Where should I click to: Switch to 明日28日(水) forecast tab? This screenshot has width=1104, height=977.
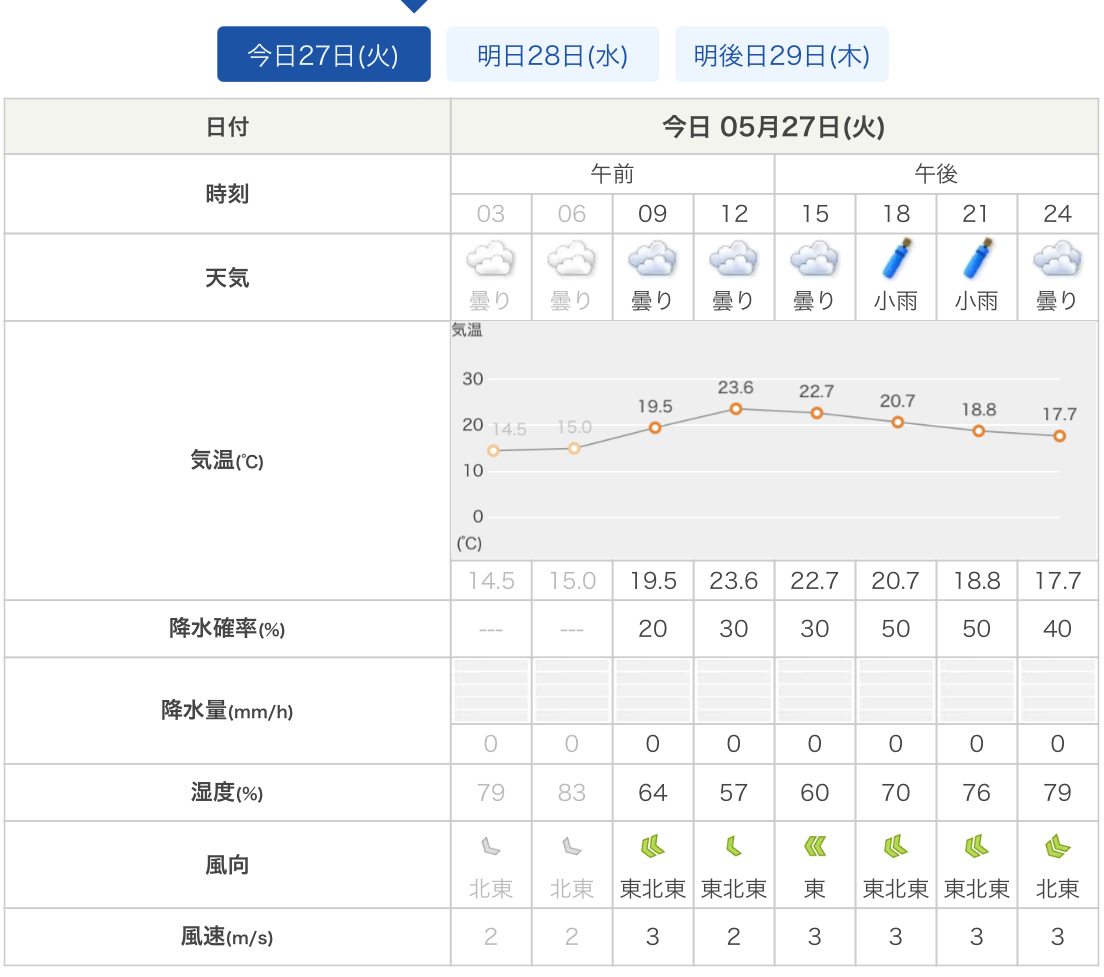point(552,55)
